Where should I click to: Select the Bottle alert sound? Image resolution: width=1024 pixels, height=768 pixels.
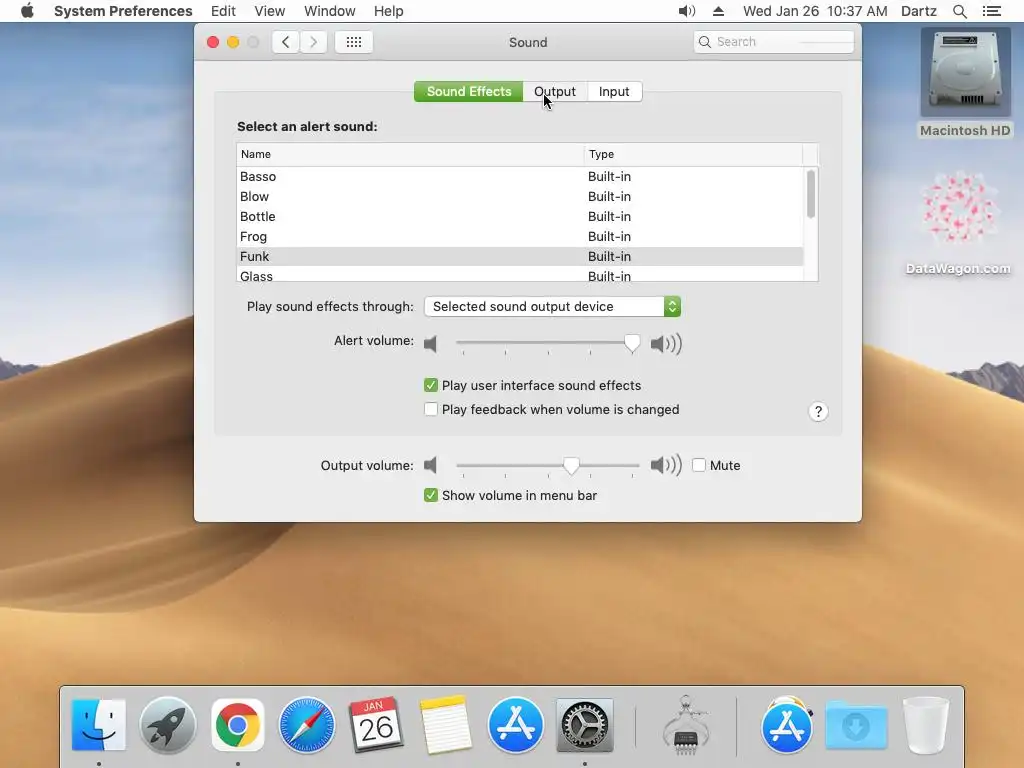520,216
